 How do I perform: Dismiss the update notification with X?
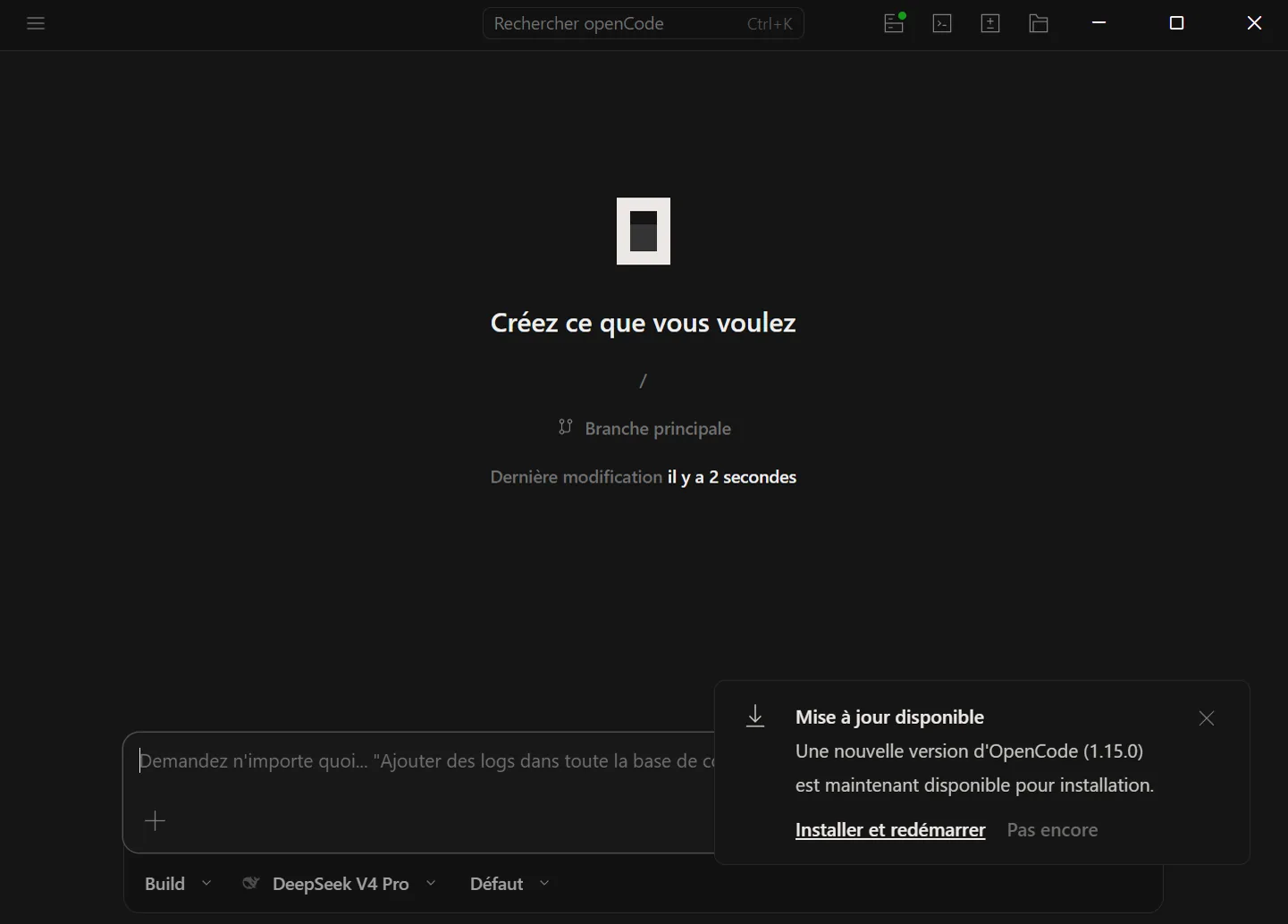click(x=1207, y=718)
